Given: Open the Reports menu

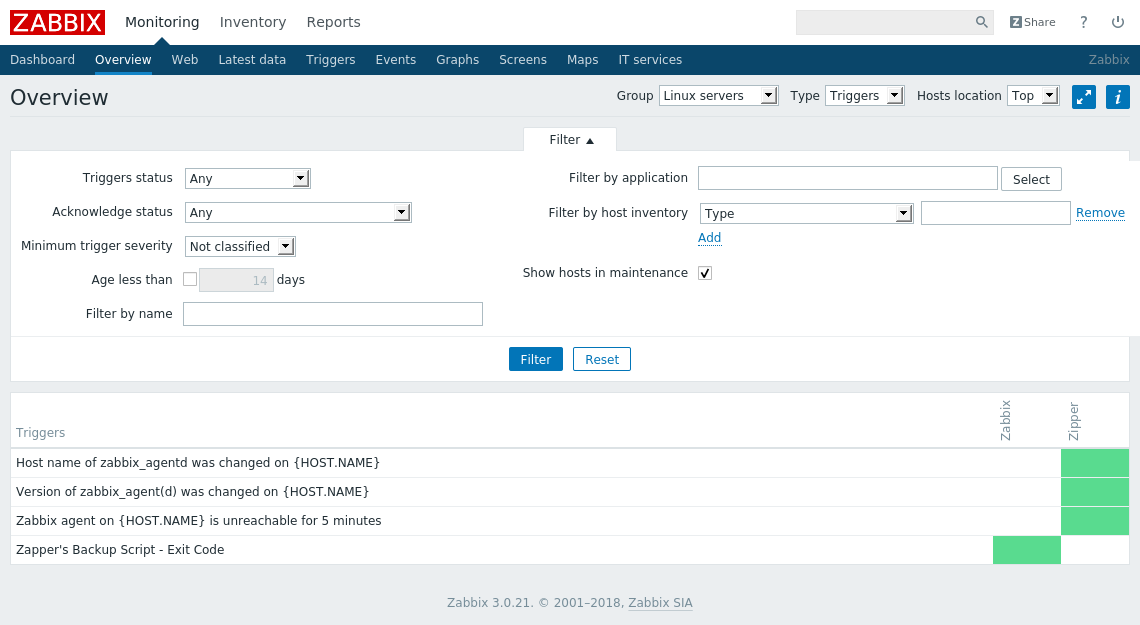Looking at the screenshot, I should pyautogui.click(x=334, y=23).
